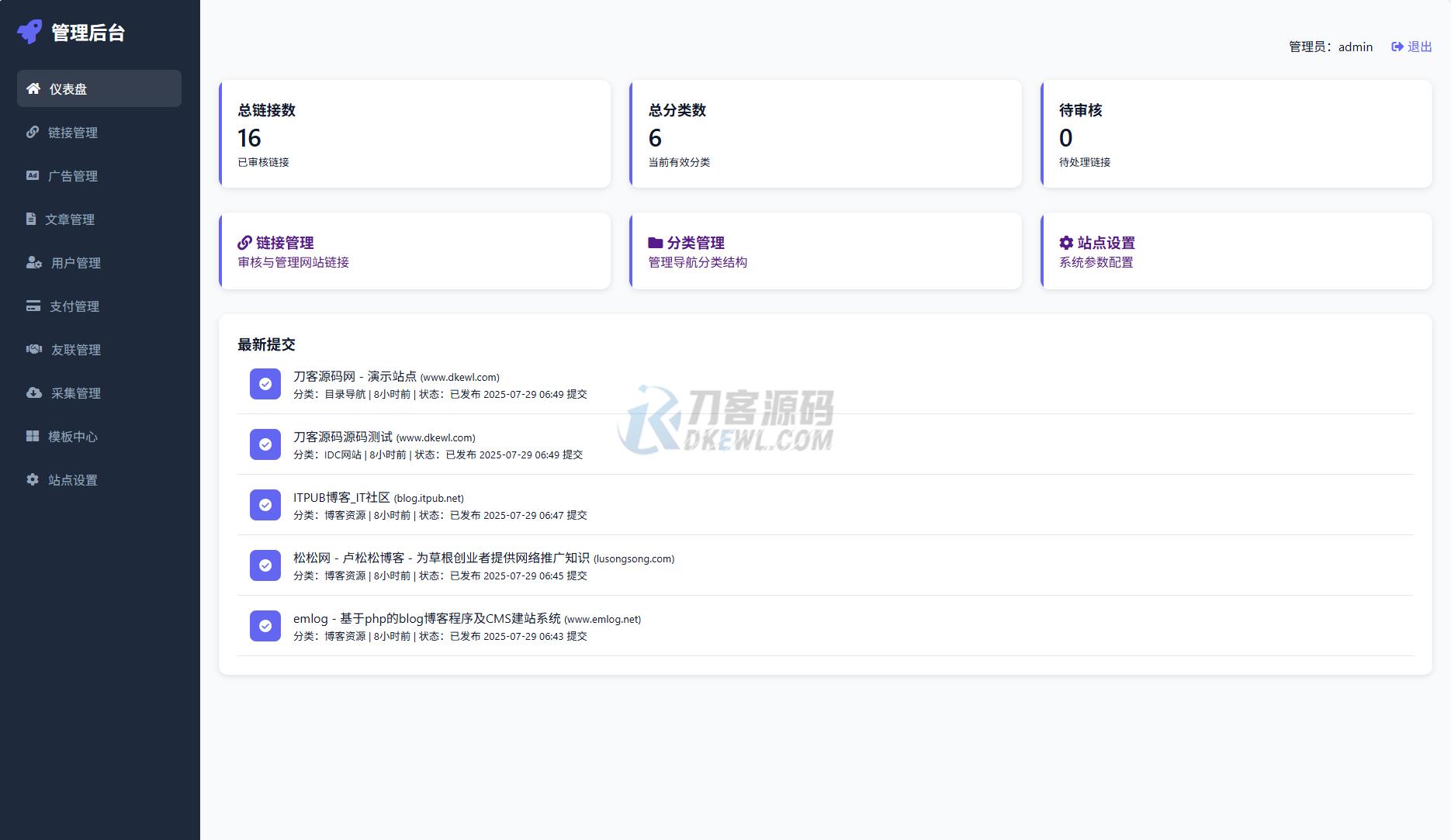Image resolution: width=1451 pixels, height=840 pixels.
Task: Open 站点设置 with the gear icon
Action: point(33,480)
